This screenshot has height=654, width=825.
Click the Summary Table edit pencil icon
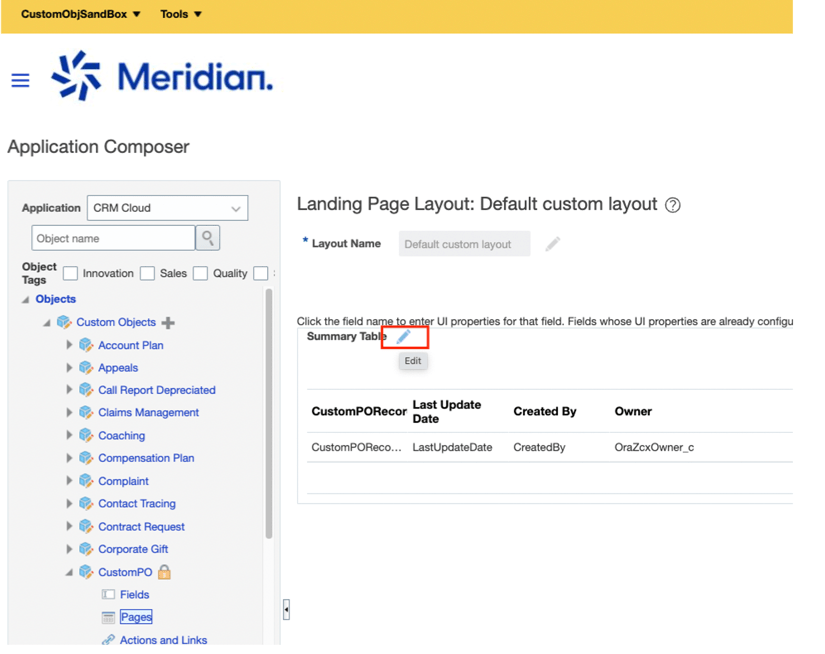pos(403,337)
